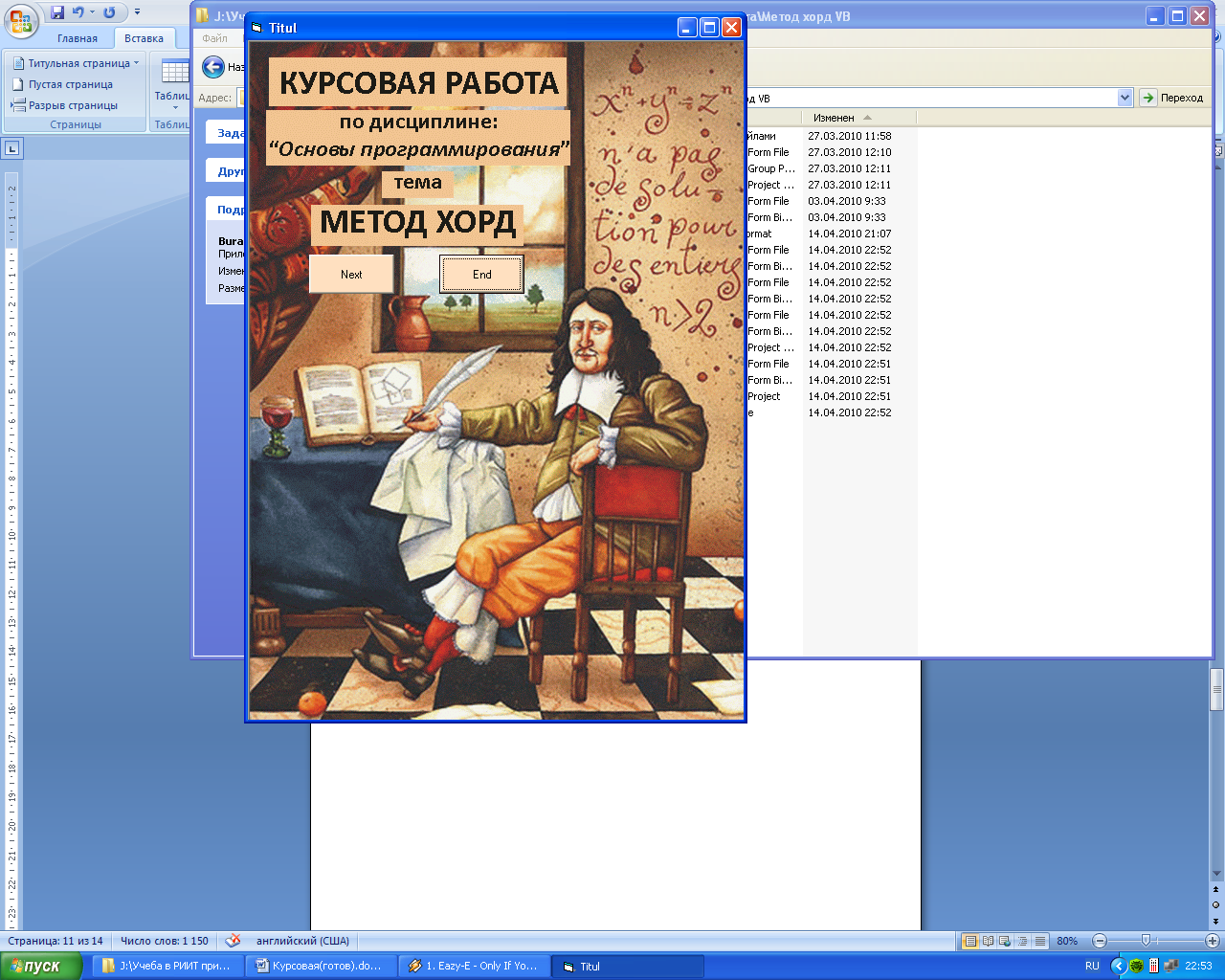Screen dimensions: 1225x980
Task: Customize the Quick Access Toolbar dropdown
Action: point(137,12)
